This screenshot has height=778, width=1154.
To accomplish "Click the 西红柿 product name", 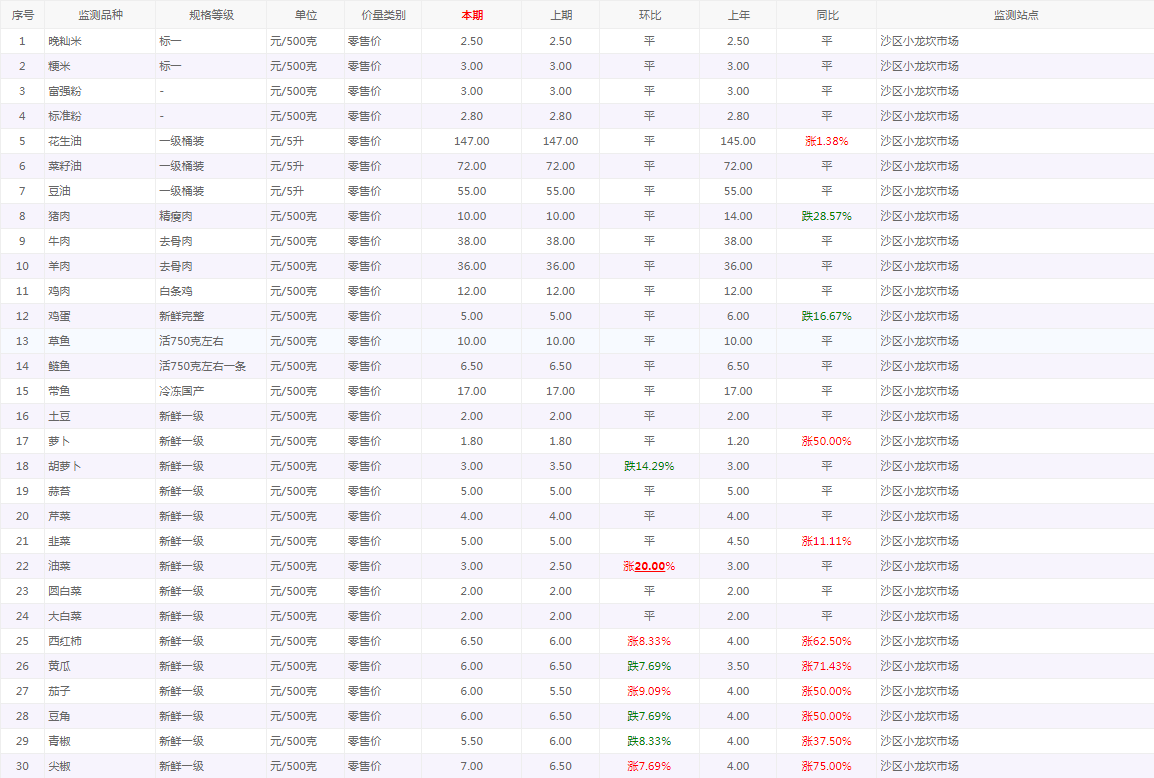I will coord(65,641).
